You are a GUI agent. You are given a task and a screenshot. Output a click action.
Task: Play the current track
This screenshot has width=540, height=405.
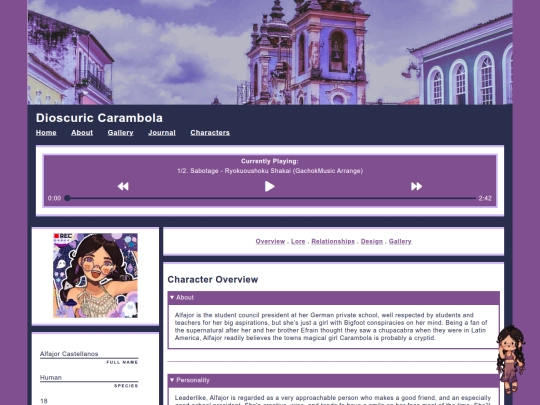(x=270, y=186)
